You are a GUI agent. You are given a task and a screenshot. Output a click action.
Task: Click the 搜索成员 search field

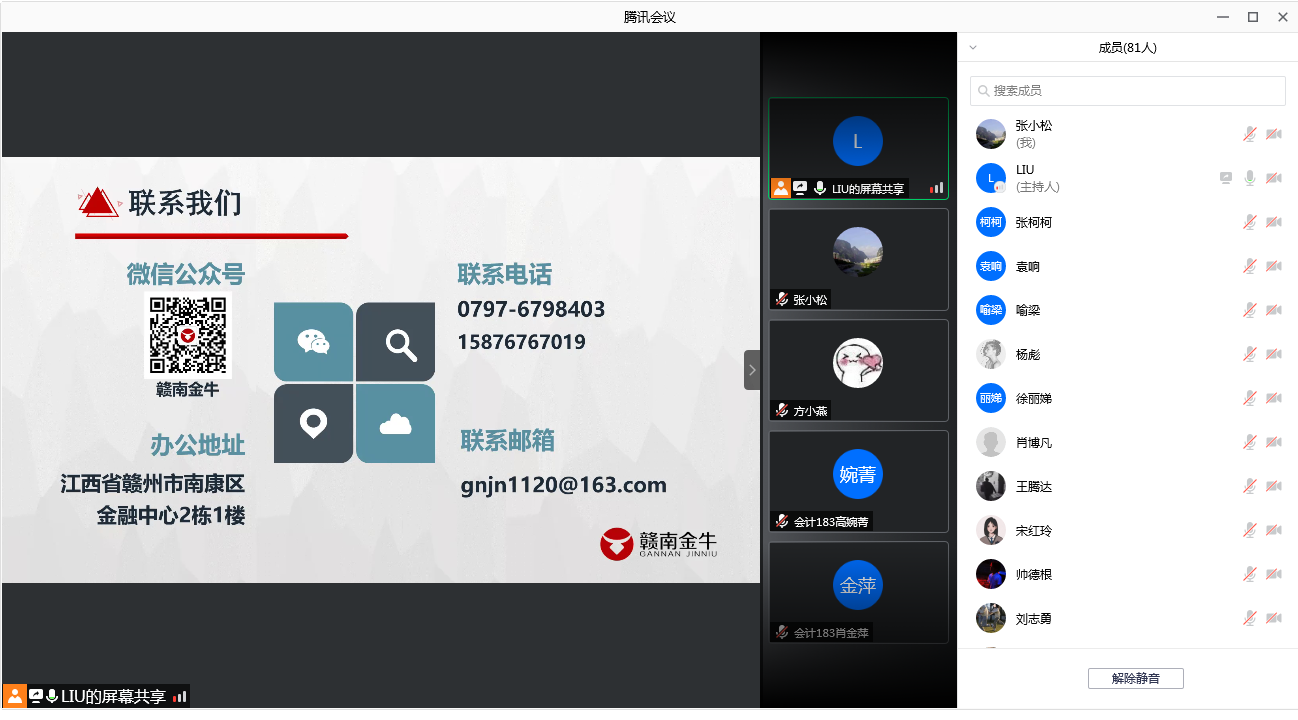(1128, 91)
